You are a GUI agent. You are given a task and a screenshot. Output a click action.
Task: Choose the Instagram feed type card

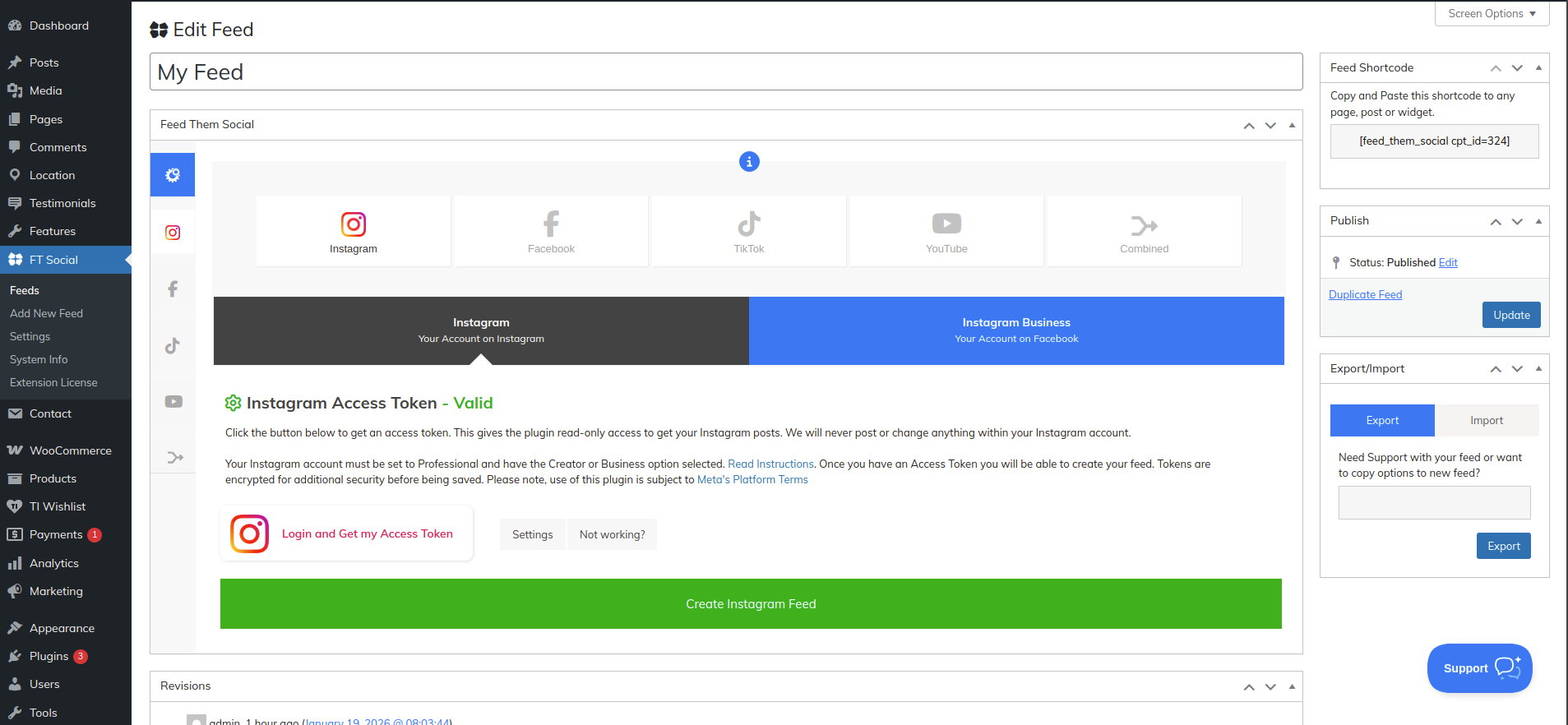point(354,231)
